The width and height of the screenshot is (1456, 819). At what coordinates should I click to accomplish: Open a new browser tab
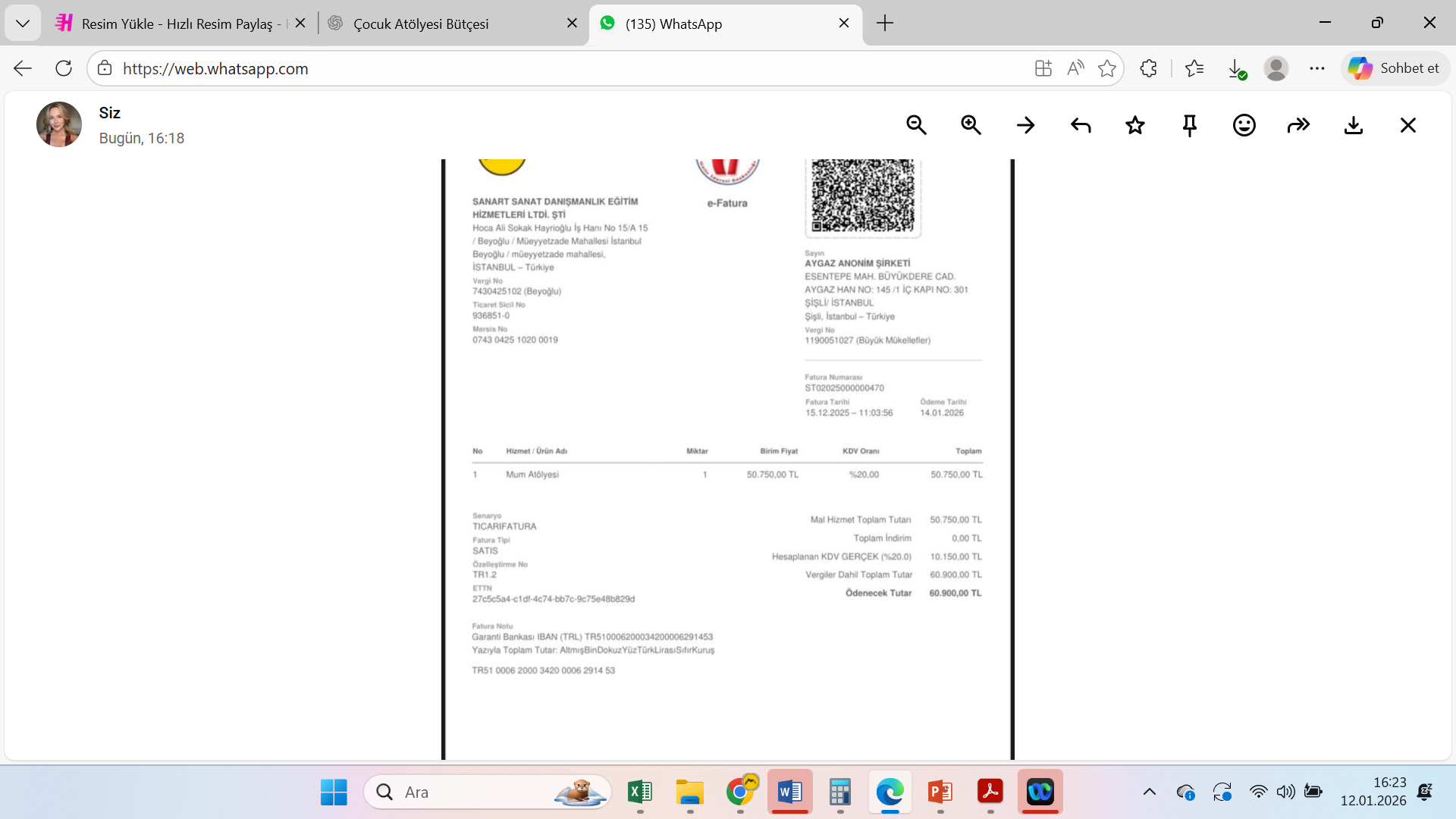[885, 24]
